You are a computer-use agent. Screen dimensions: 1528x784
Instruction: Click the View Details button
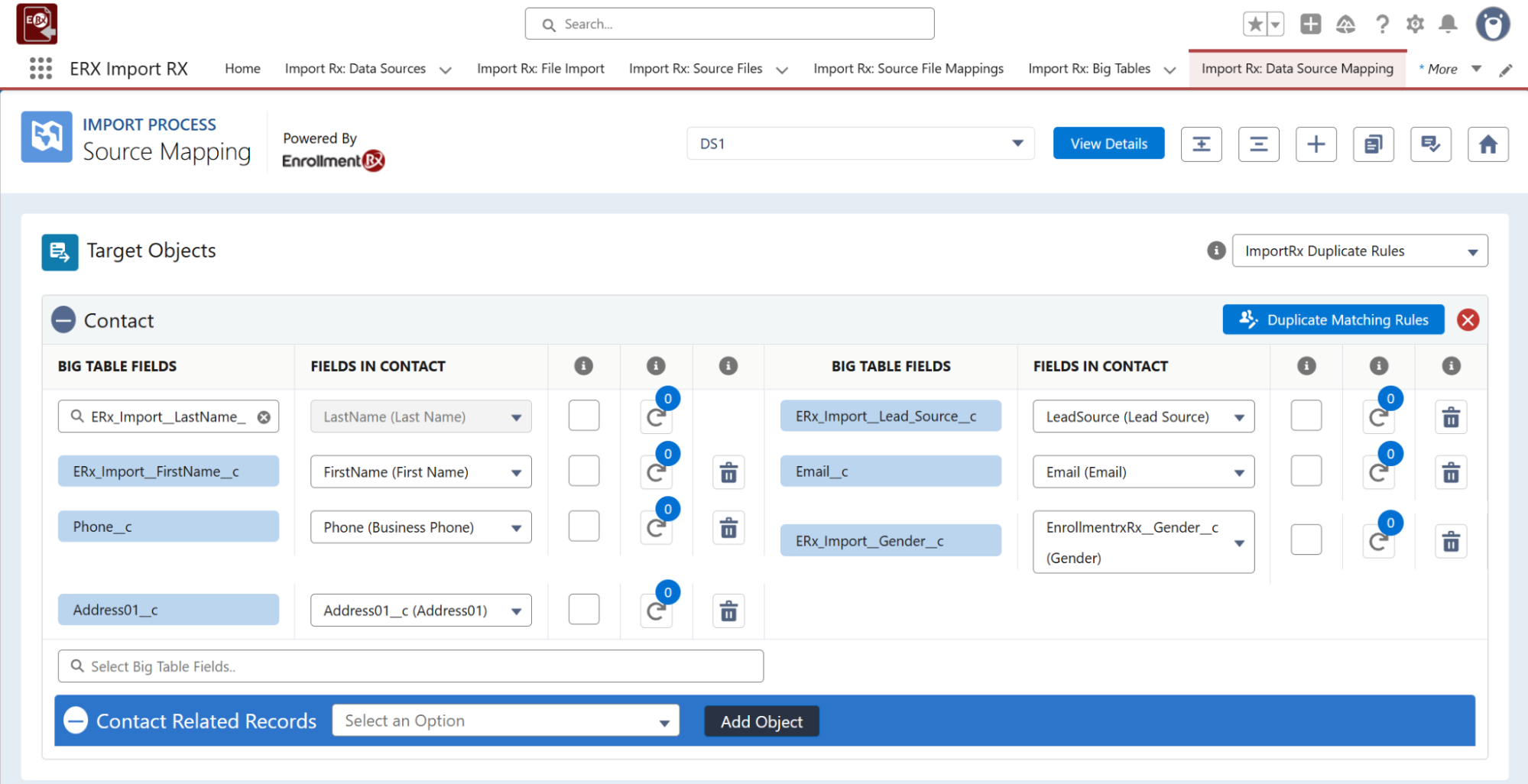click(x=1108, y=144)
